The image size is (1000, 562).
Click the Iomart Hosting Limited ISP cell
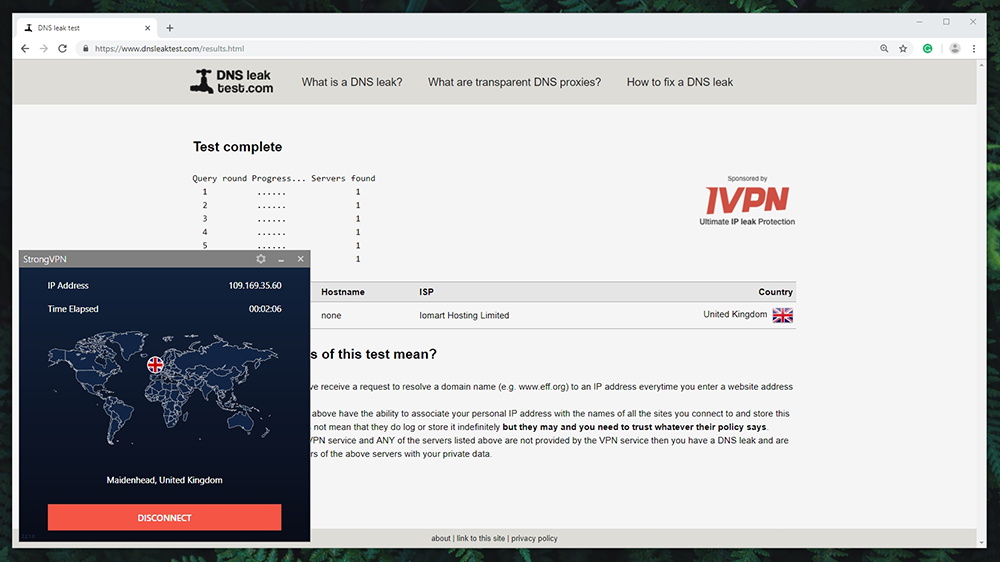pyautogui.click(x=464, y=315)
